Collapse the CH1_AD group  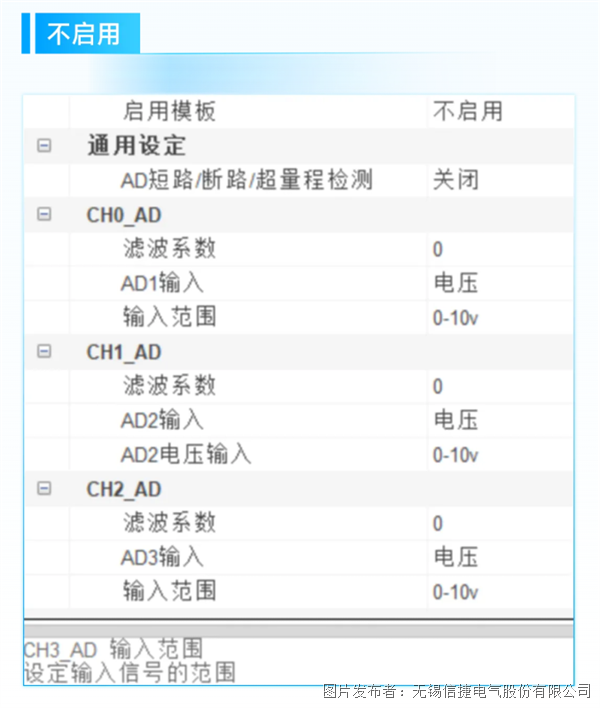44,351
